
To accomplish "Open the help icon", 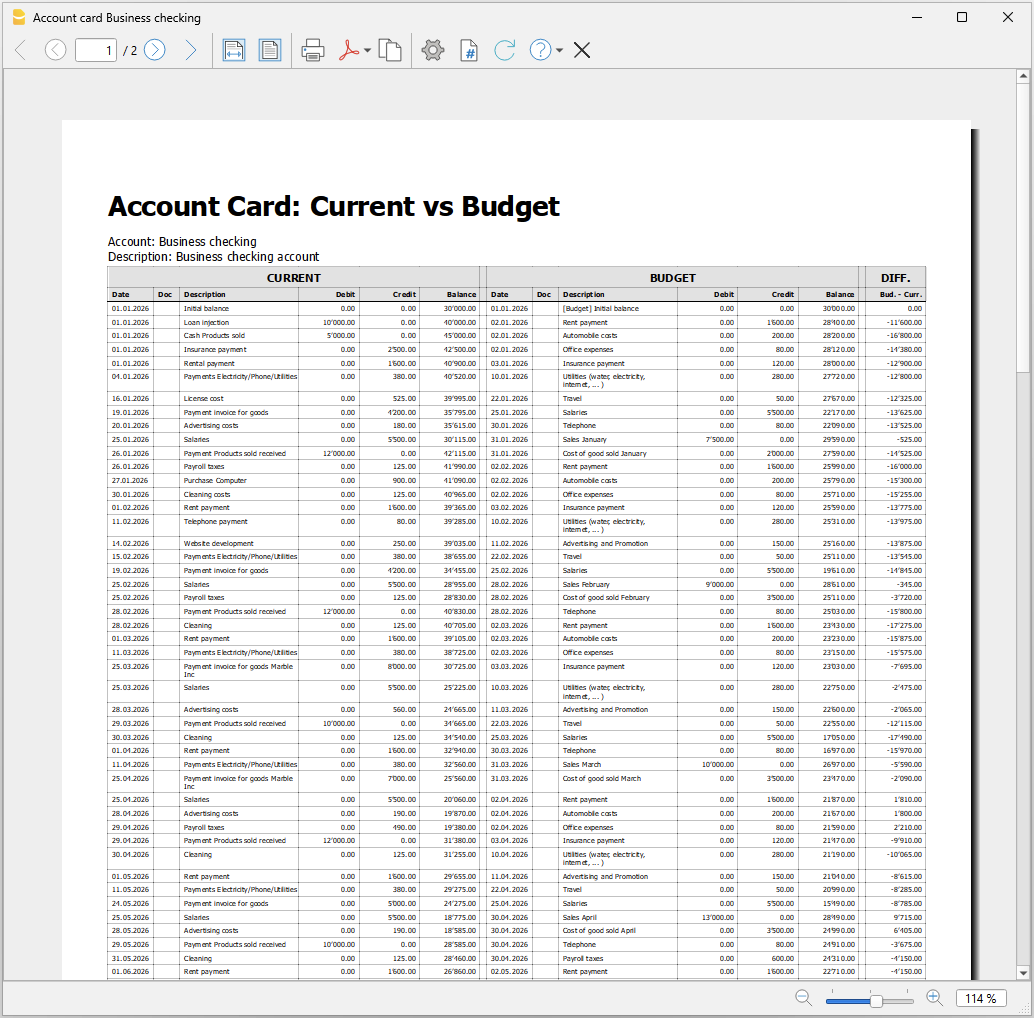I will point(538,49).
